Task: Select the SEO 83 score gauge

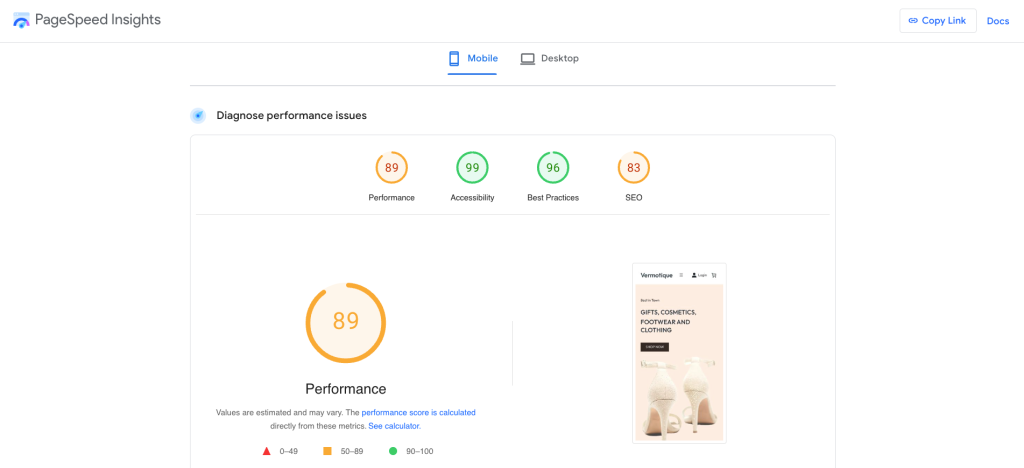Action: [x=633, y=168]
